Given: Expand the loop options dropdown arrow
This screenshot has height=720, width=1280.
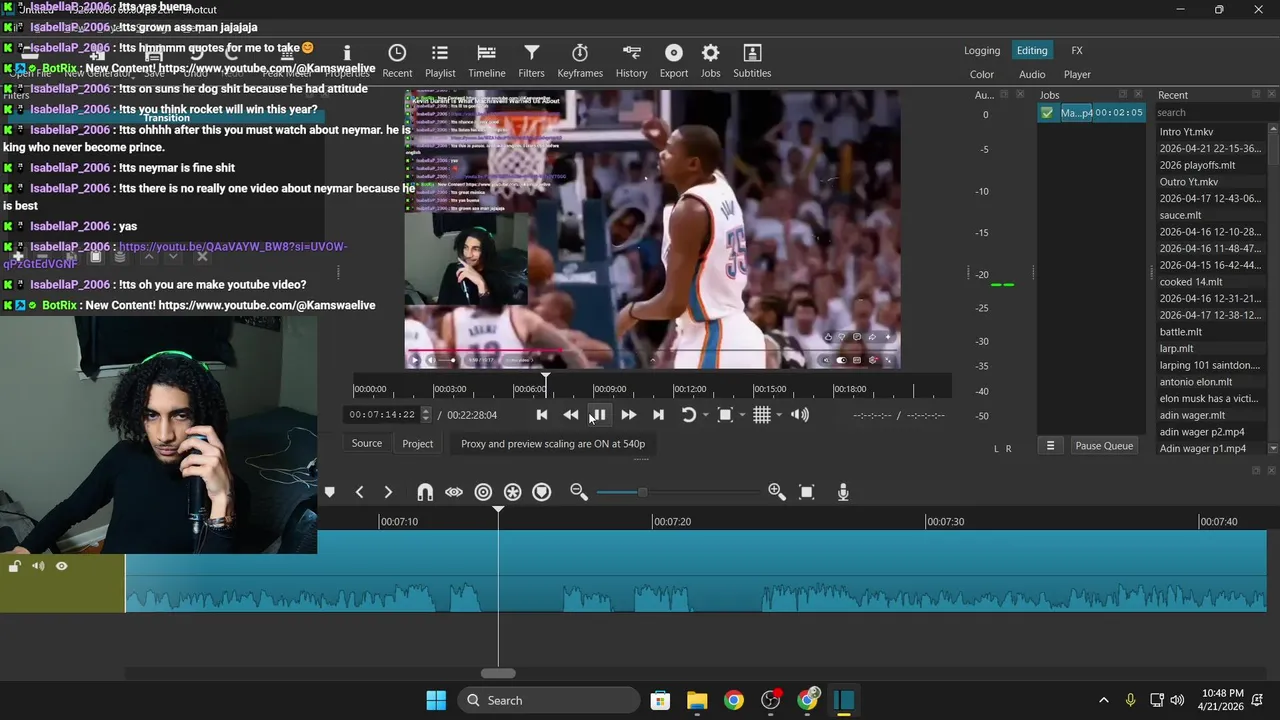Looking at the screenshot, I should click(x=705, y=415).
